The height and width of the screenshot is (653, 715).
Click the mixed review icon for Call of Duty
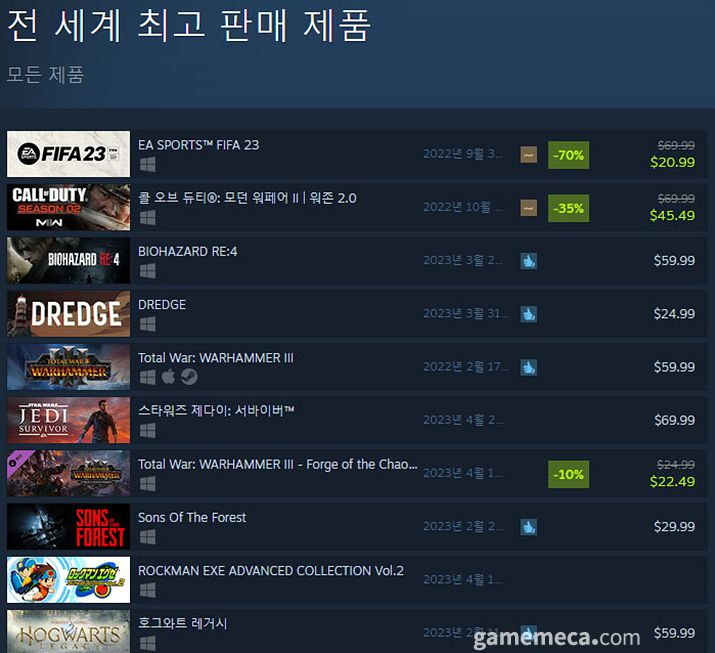[x=528, y=208]
